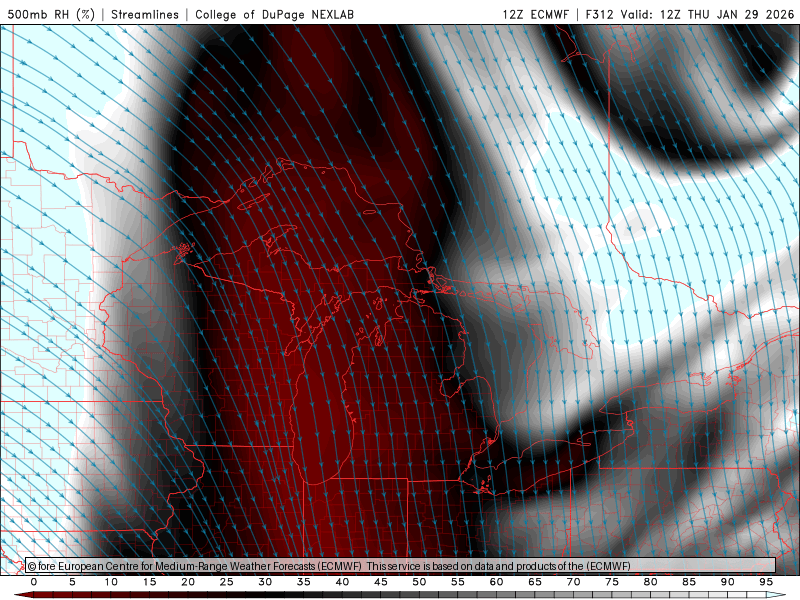Click the "10" color scale label
The height and width of the screenshot is (600, 800).
pyautogui.click(x=111, y=582)
